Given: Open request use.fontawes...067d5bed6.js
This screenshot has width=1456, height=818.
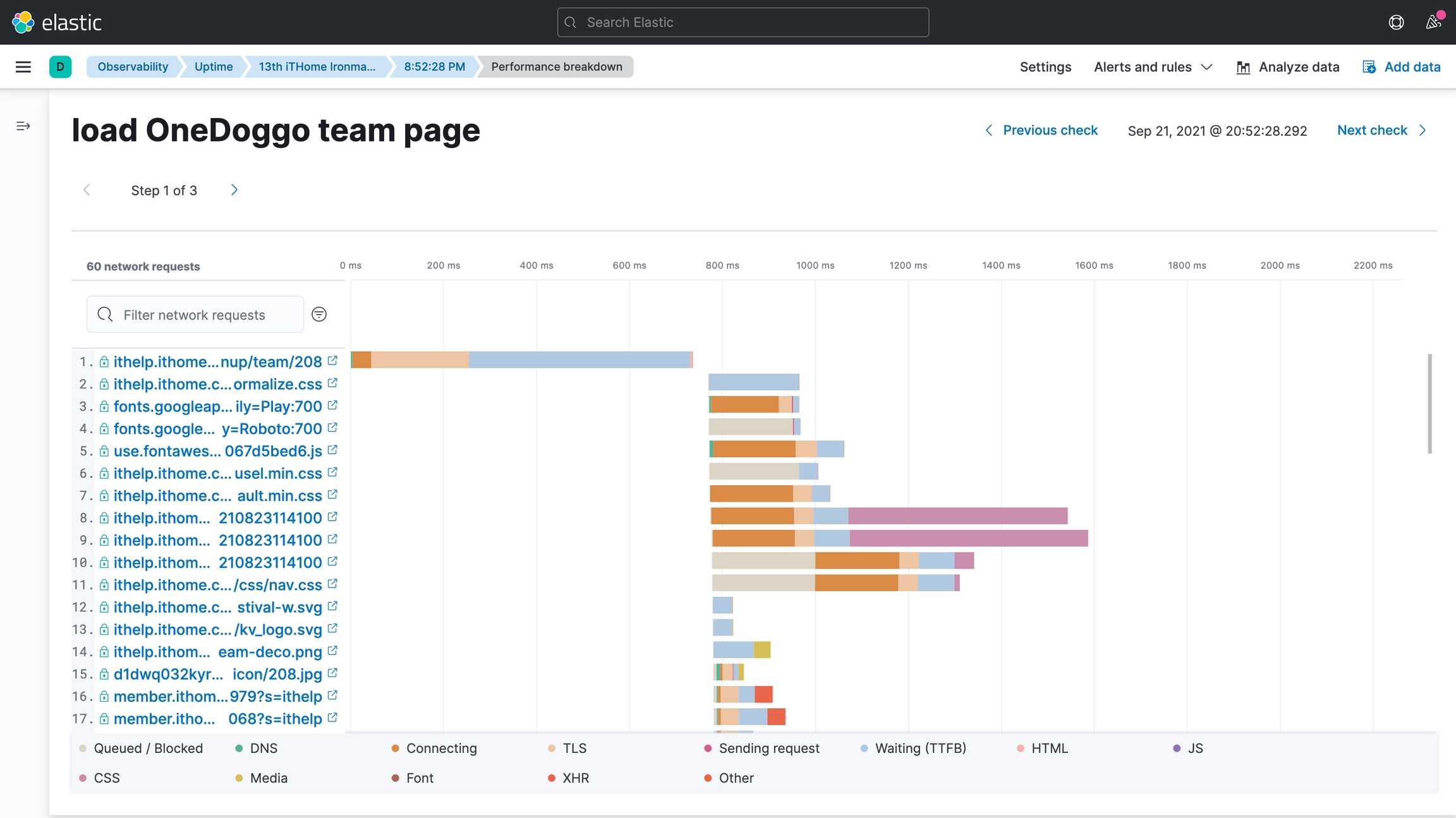Looking at the screenshot, I should pos(217,451).
